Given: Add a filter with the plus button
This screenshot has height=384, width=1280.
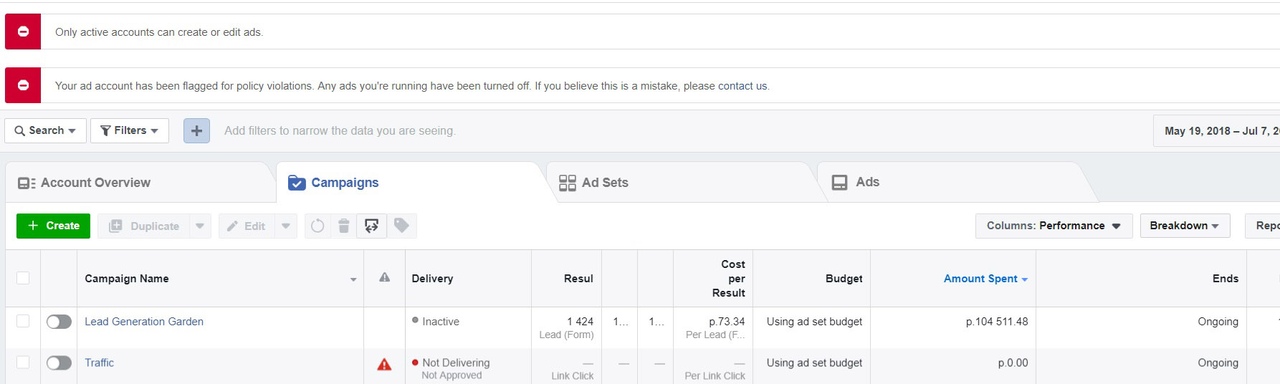Looking at the screenshot, I should [197, 130].
